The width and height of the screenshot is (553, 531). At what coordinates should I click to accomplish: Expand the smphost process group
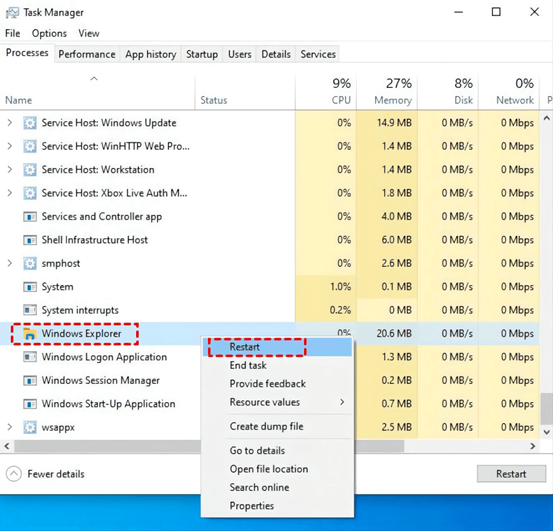click(10, 263)
